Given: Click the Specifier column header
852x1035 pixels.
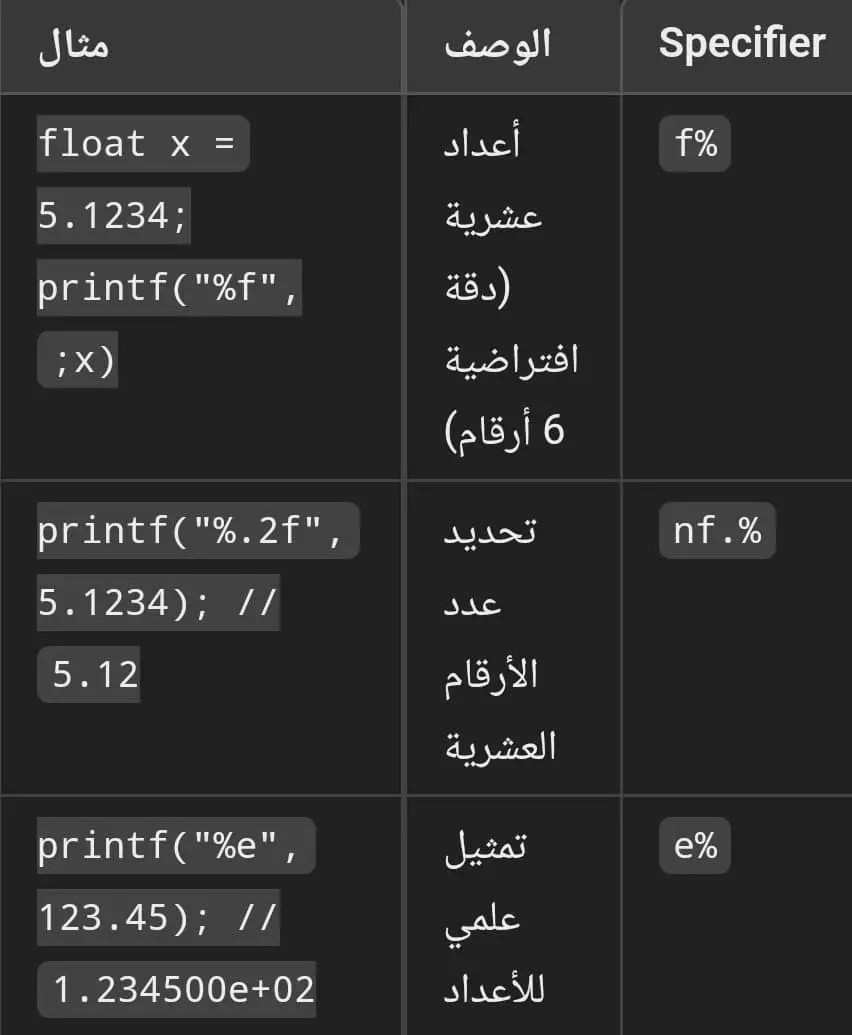Looking at the screenshot, I should pos(742,44).
